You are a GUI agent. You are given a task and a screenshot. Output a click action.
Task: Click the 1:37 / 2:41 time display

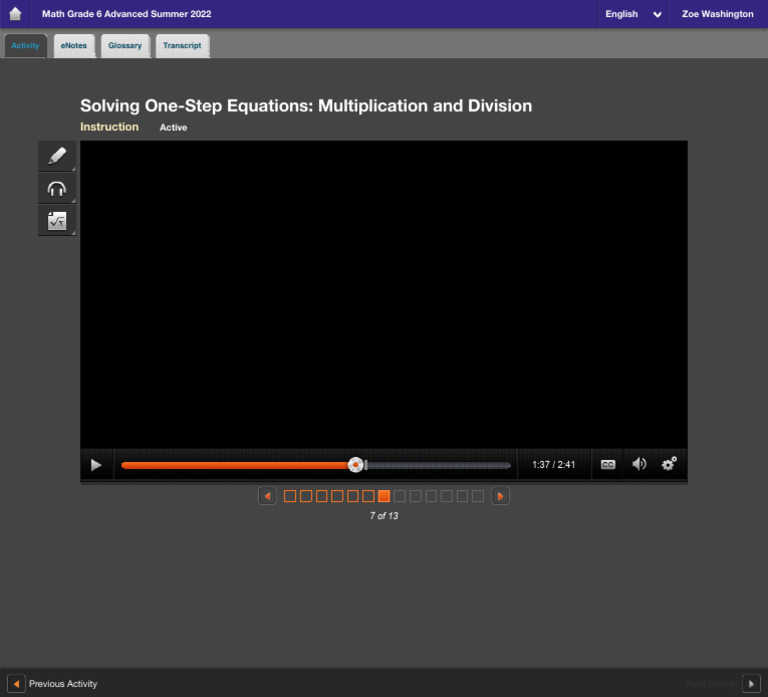553,464
